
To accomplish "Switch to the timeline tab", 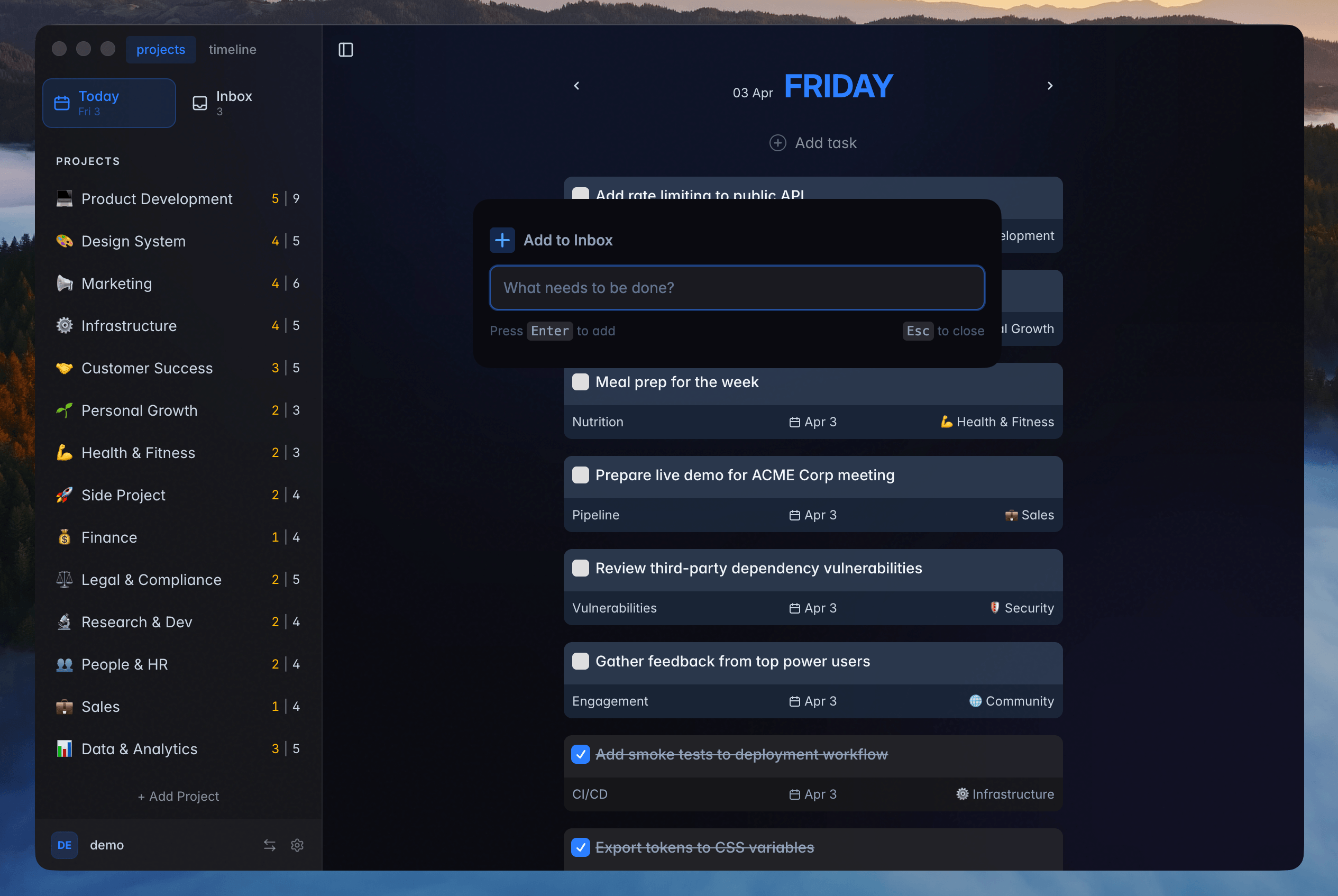I will (x=232, y=49).
